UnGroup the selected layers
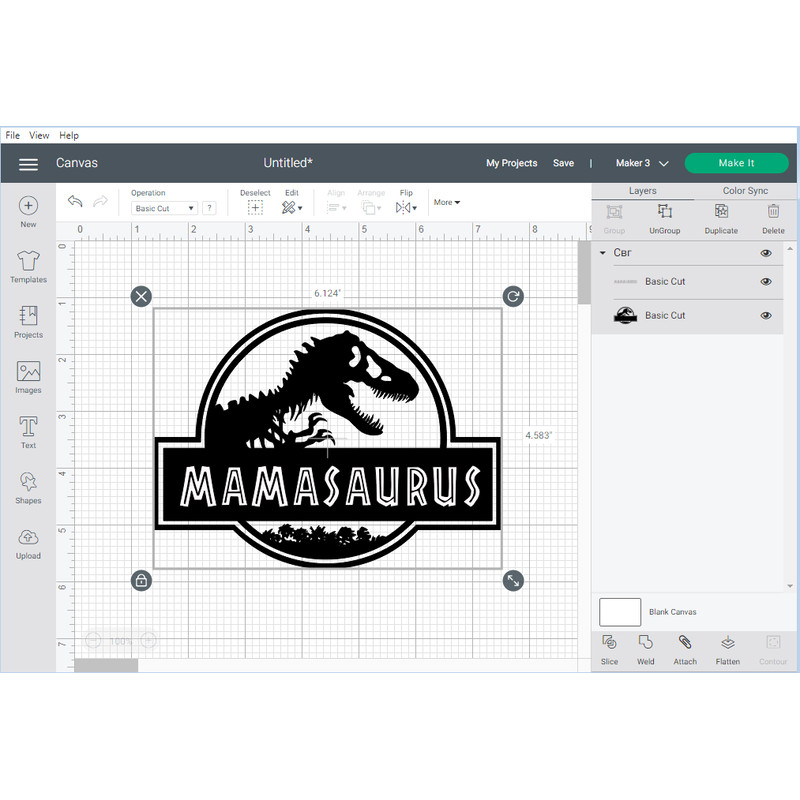Image resolution: width=800 pixels, height=800 pixels. point(664,218)
